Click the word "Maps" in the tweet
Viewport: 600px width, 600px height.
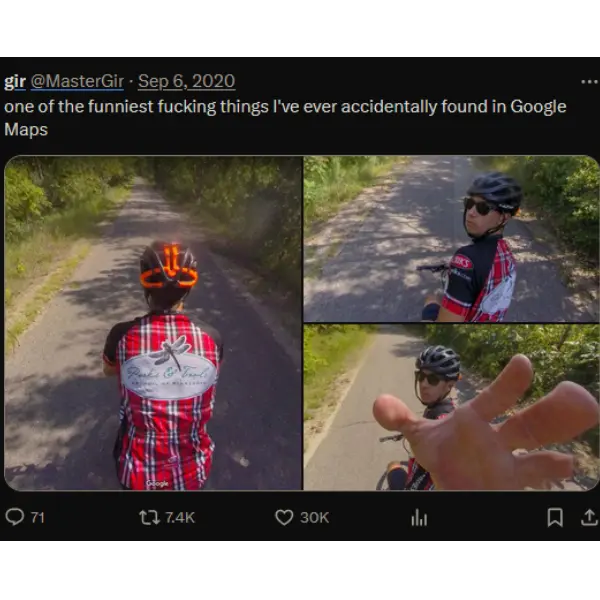(26, 130)
